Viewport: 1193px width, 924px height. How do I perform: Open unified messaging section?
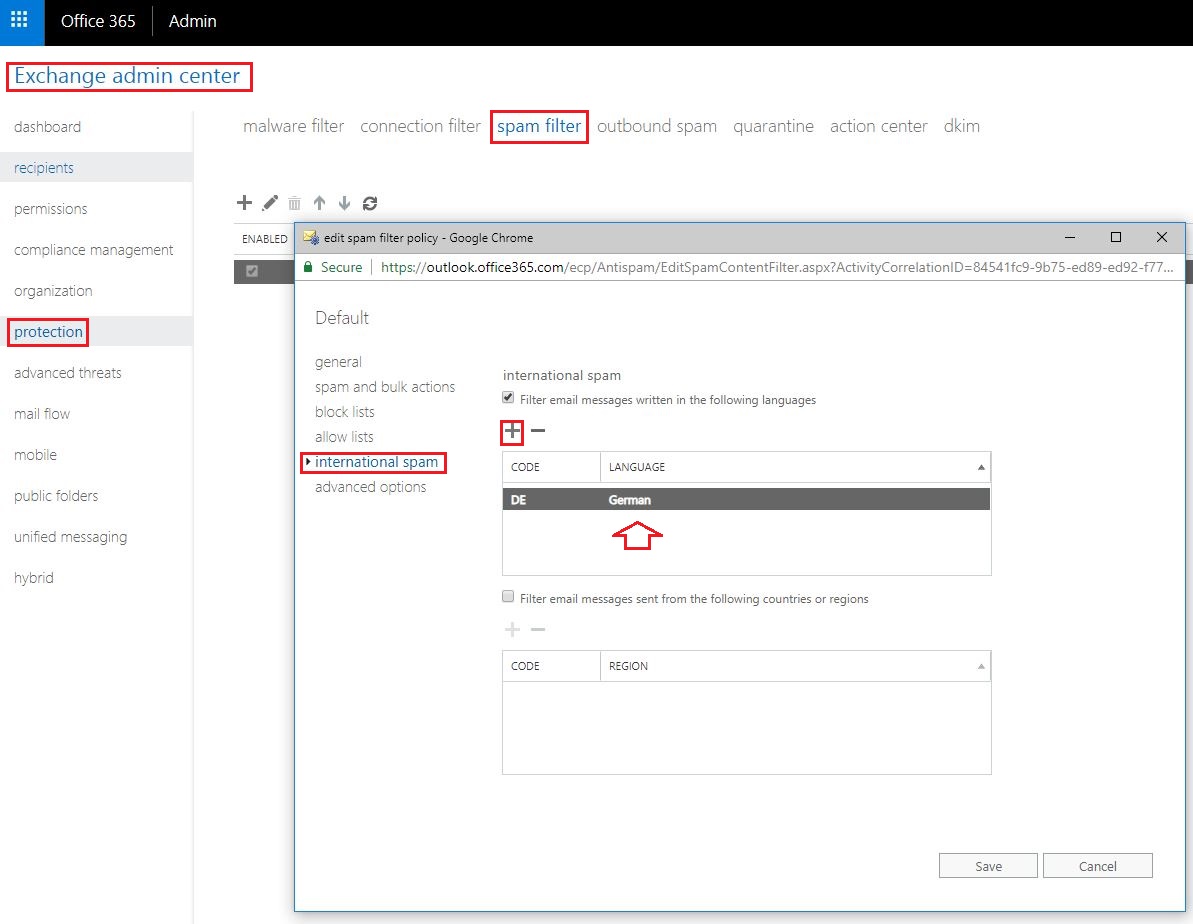pos(70,537)
